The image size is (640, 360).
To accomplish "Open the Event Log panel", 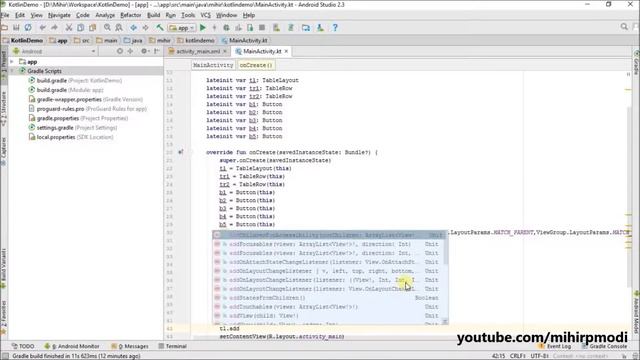I will 555,346.
